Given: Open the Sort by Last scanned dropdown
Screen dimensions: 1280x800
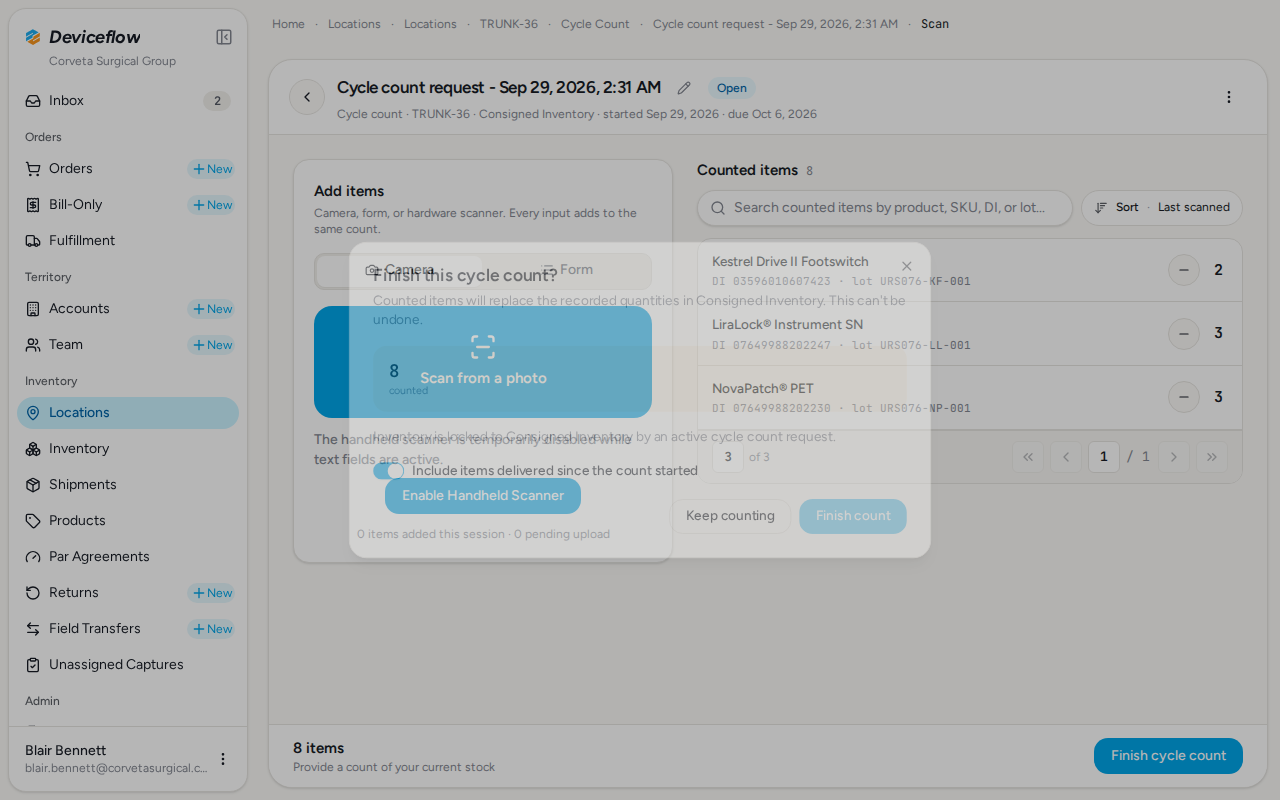Looking at the screenshot, I should click(x=1162, y=208).
